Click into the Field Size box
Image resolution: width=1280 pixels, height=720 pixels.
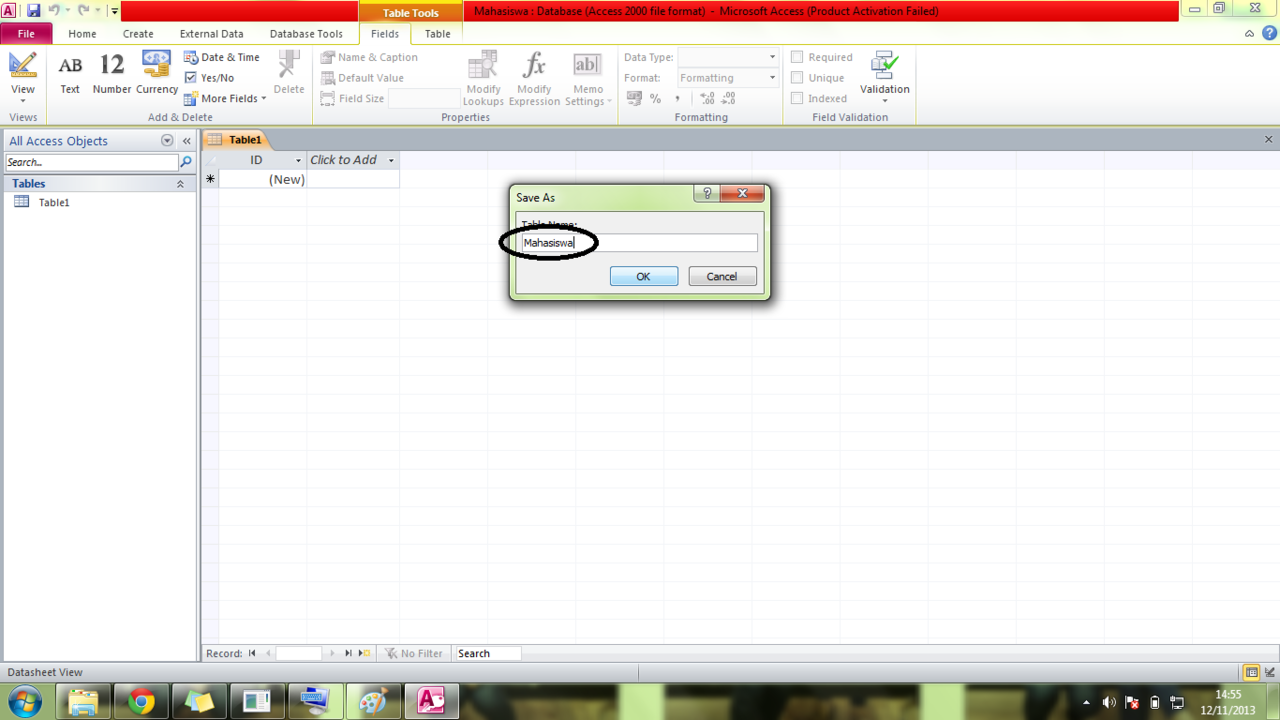424,99
